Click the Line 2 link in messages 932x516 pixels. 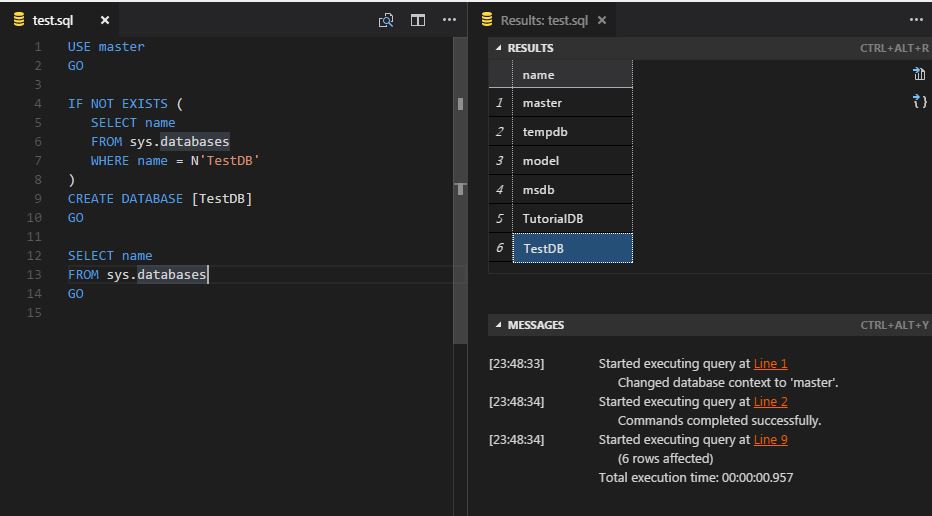pos(770,402)
